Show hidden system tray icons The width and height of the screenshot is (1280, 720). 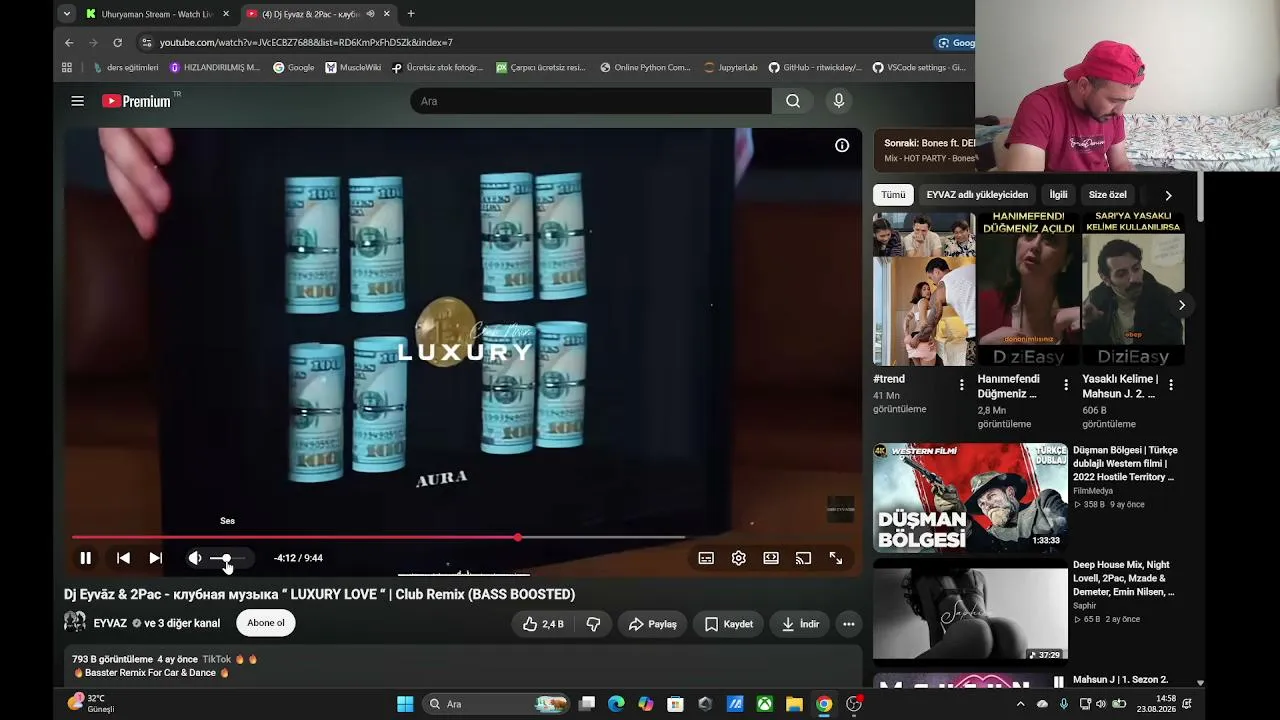1019,704
